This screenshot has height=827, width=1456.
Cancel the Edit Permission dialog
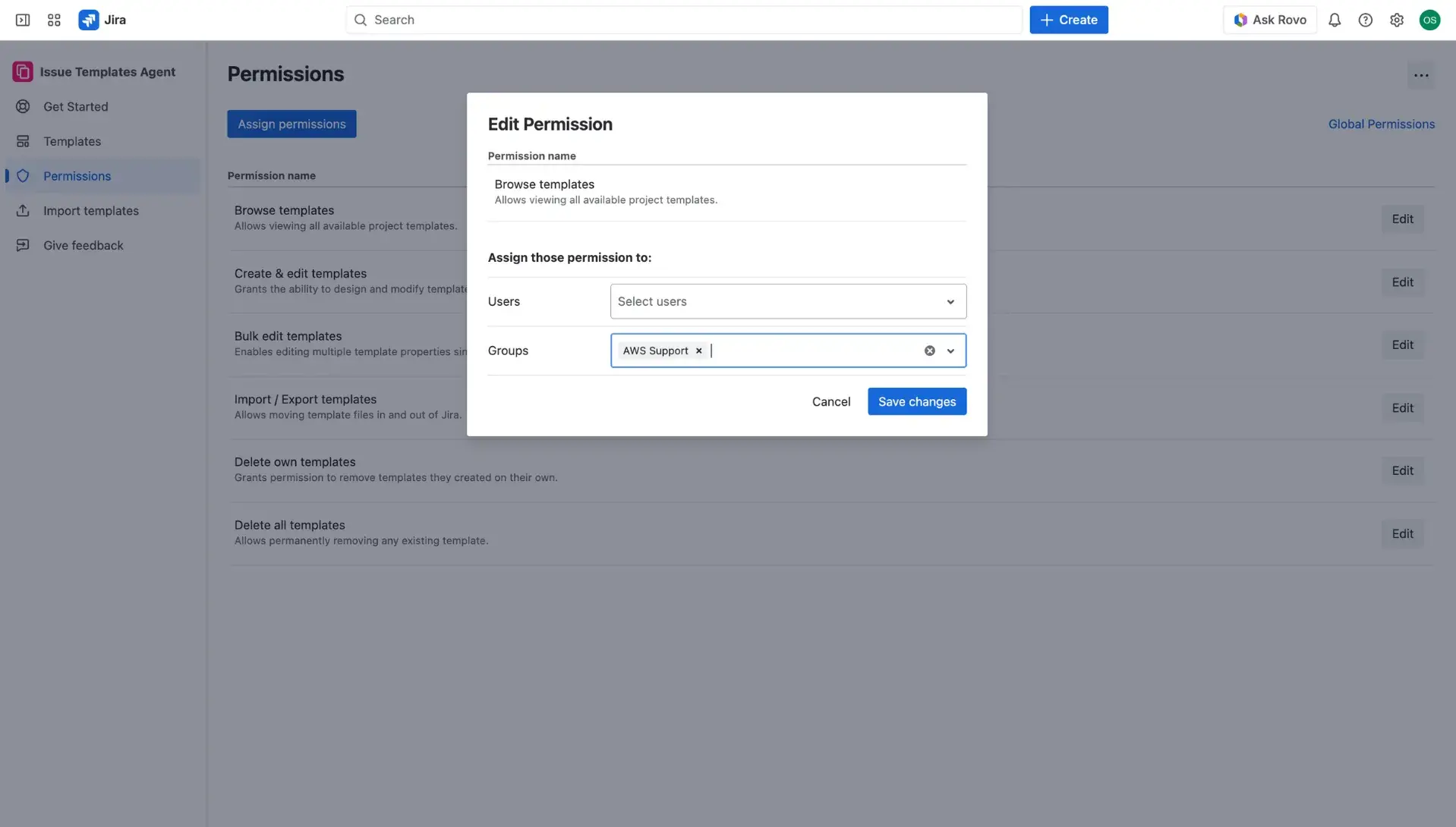(x=831, y=401)
